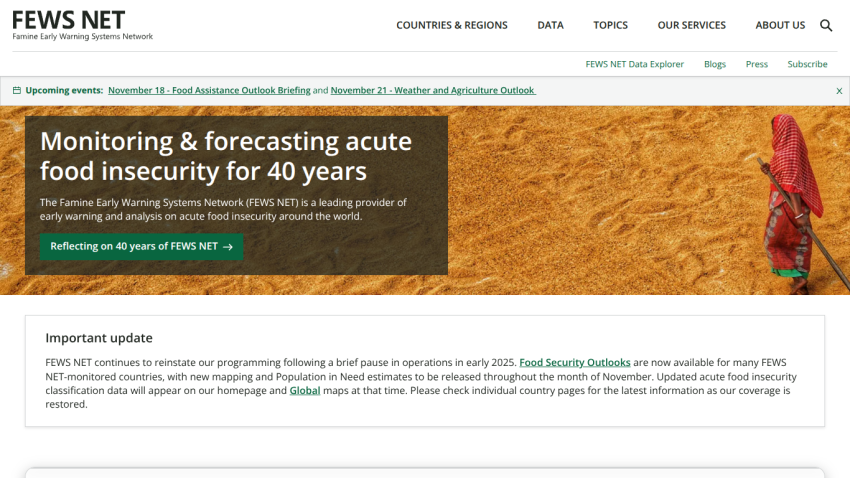850x478 pixels.
Task: Open November 18 Food Assistance Outlook Briefing
Action: [x=209, y=91]
